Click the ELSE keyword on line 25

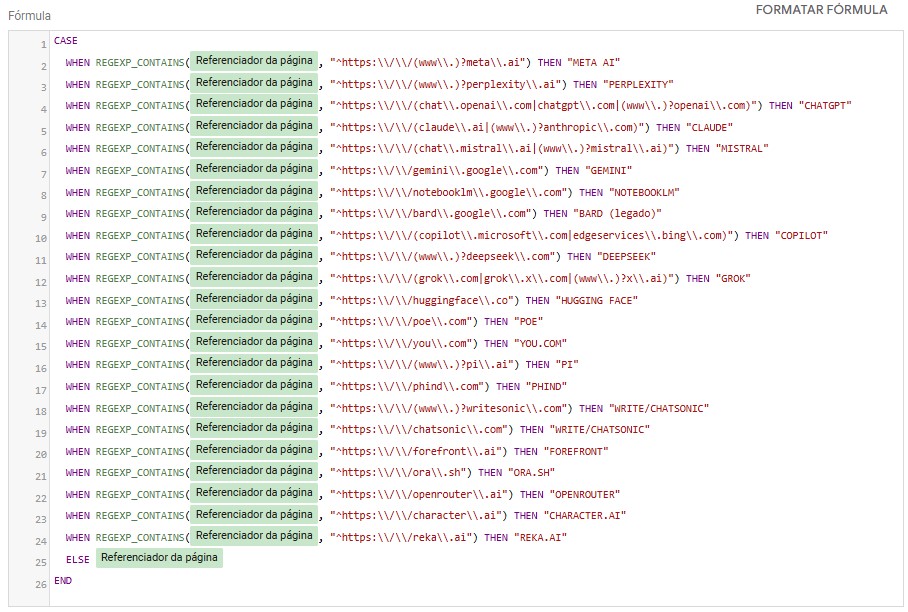(78, 559)
